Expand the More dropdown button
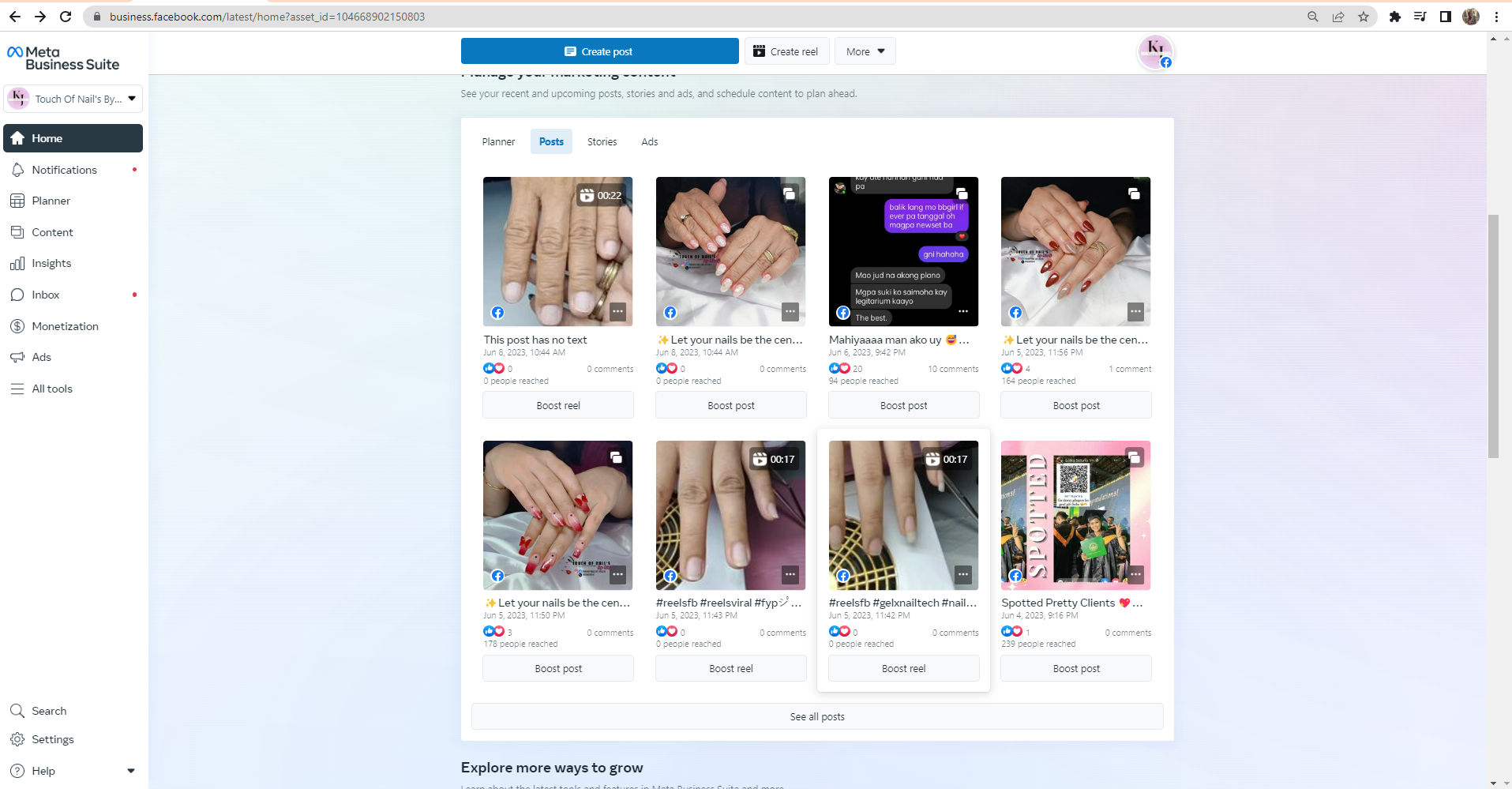The height and width of the screenshot is (789, 1512). (x=865, y=51)
